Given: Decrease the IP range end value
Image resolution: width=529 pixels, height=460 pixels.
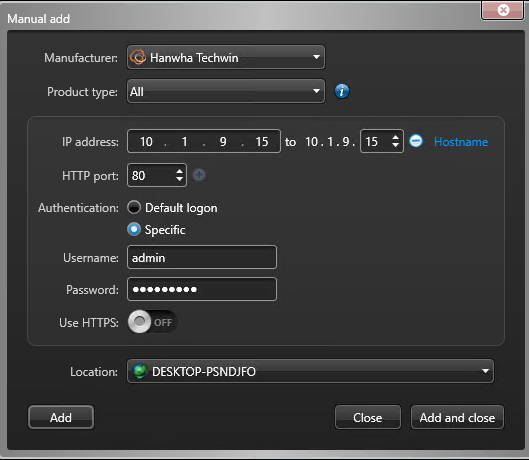Looking at the screenshot, I should (395, 145).
